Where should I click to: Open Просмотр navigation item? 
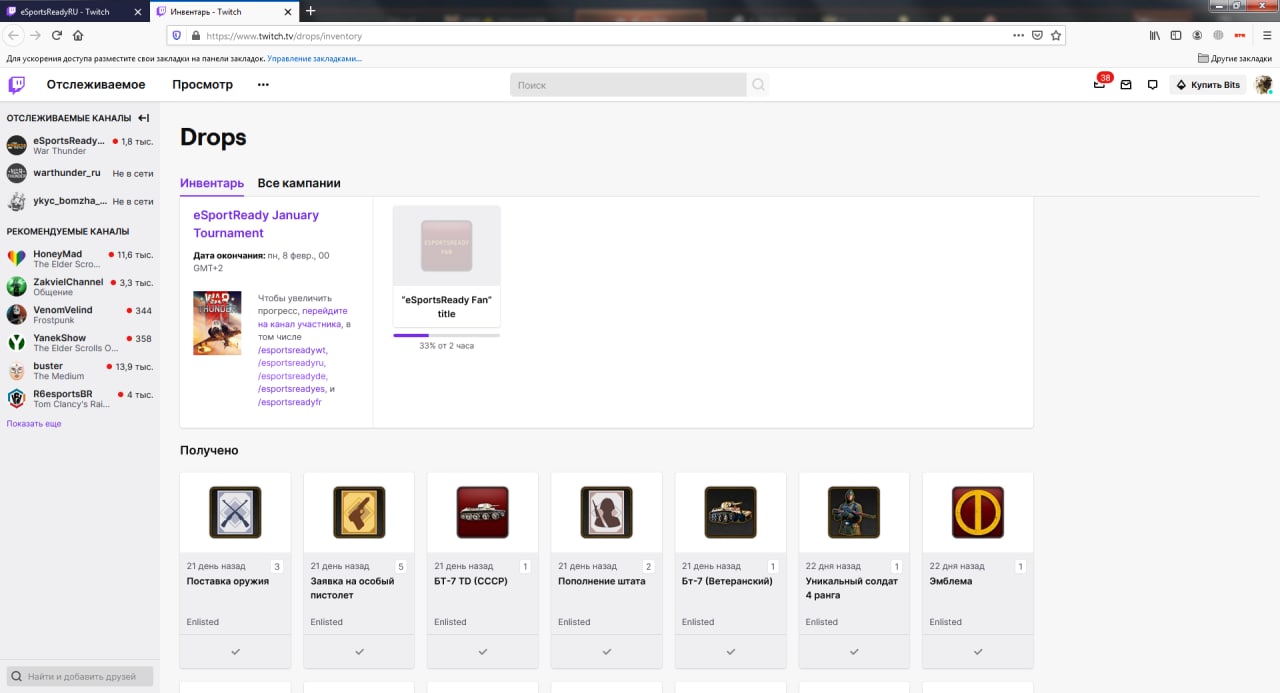click(202, 85)
